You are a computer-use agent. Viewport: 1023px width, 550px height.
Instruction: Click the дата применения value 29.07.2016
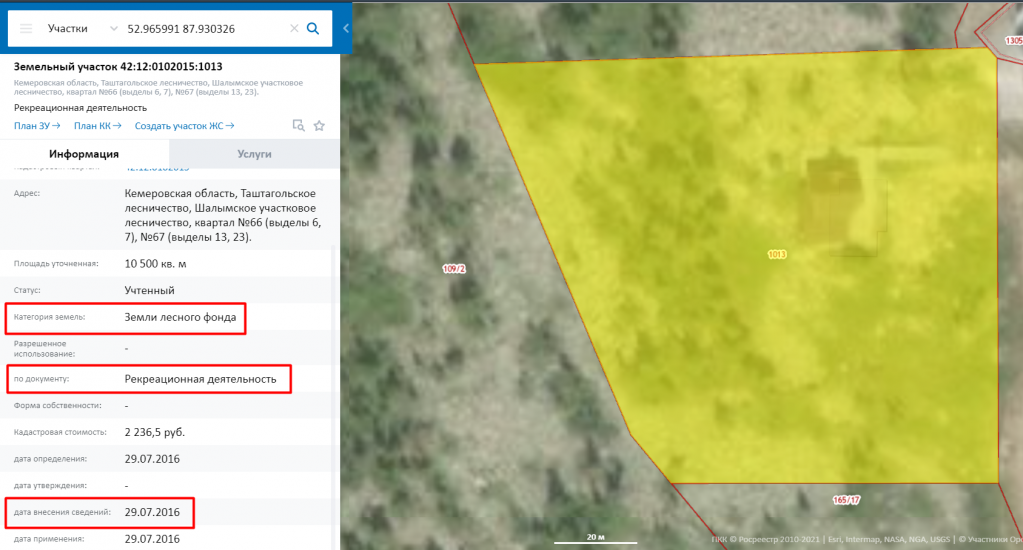(x=152, y=539)
